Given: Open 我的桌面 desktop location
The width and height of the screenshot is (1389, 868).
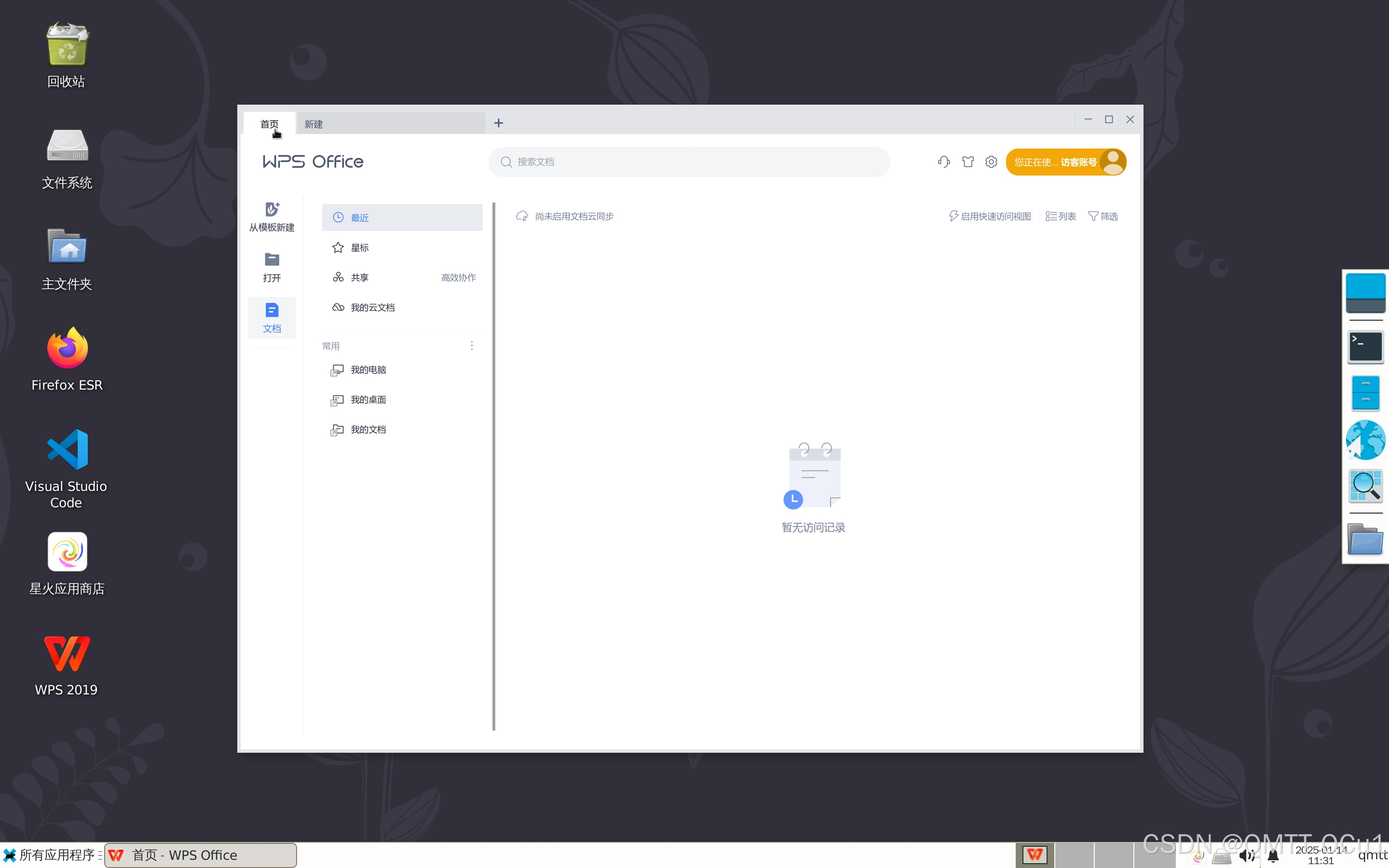Looking at the screenshot, I should click(368, 400).
